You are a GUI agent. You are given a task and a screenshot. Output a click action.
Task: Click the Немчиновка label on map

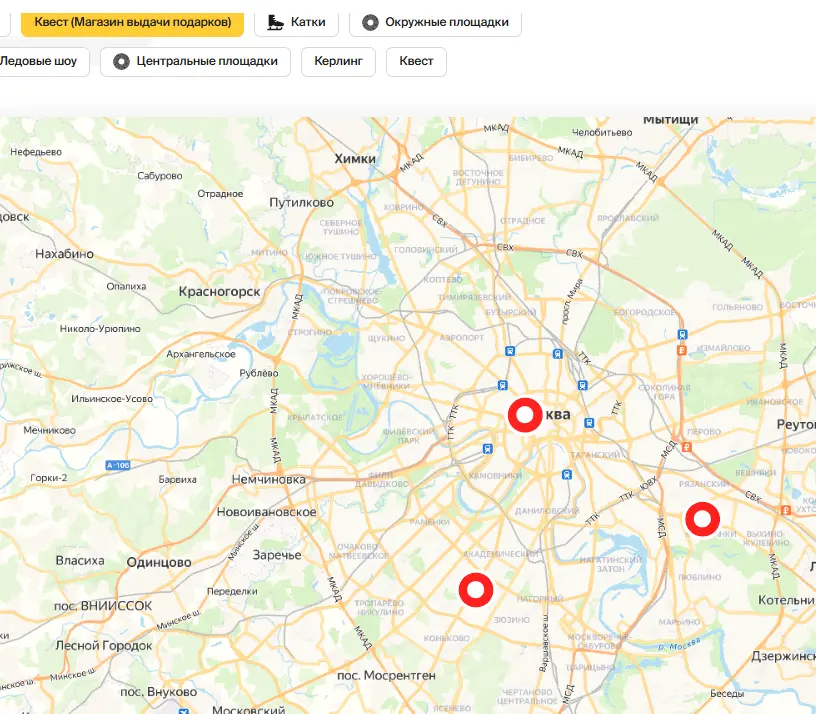(x=269, y=479)
